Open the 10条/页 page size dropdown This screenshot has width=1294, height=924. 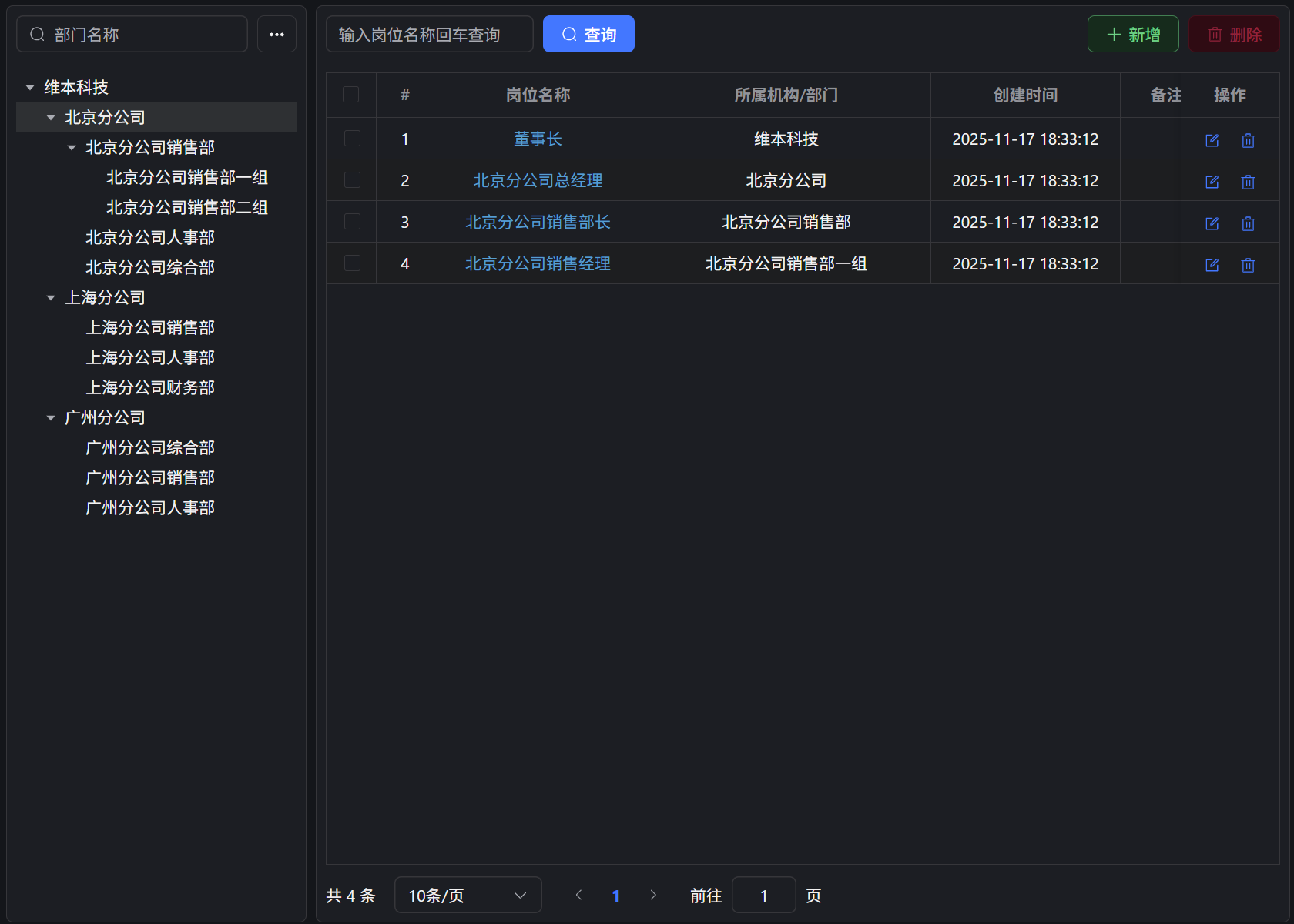(468, 895)
